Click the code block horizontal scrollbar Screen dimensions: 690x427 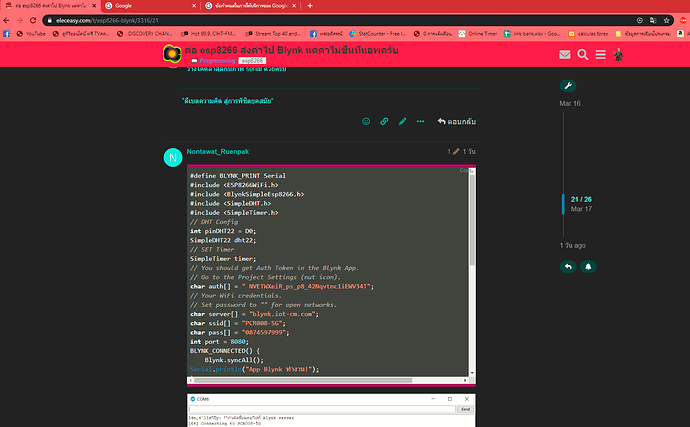[303, 380]
